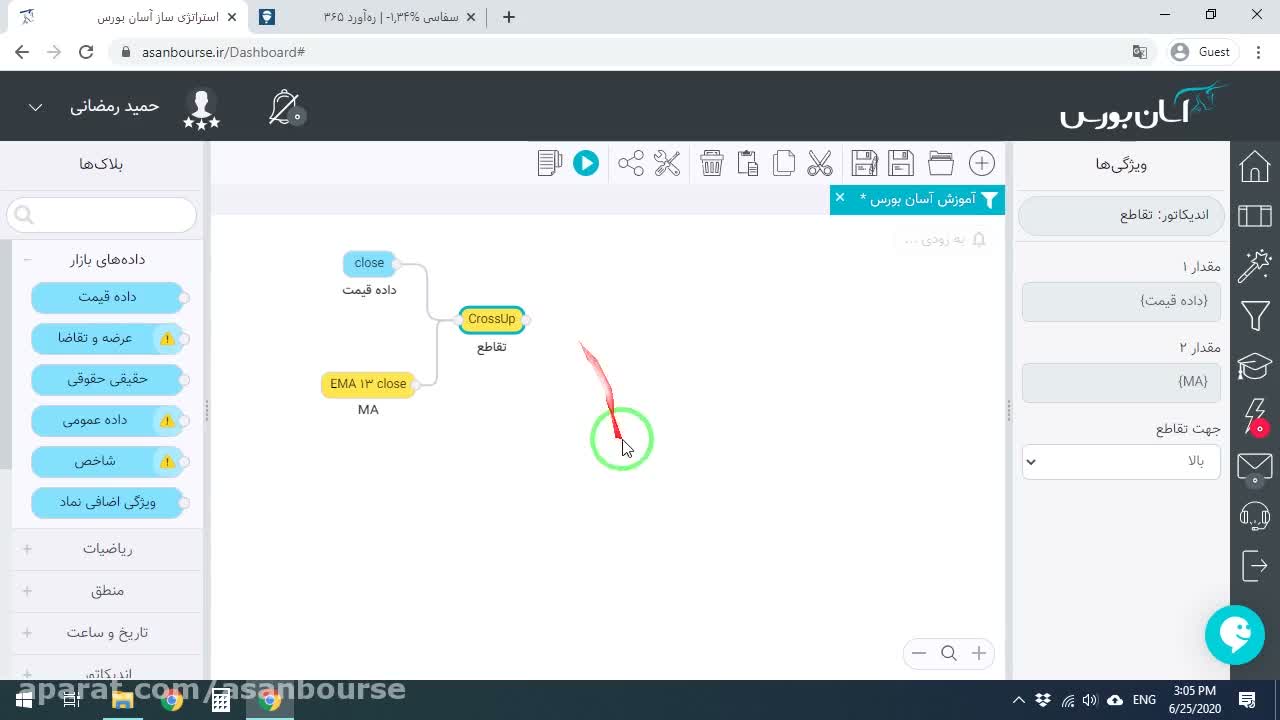
Task: Select the حقیقی حقوقی block
Action: (x=107, y=379)
